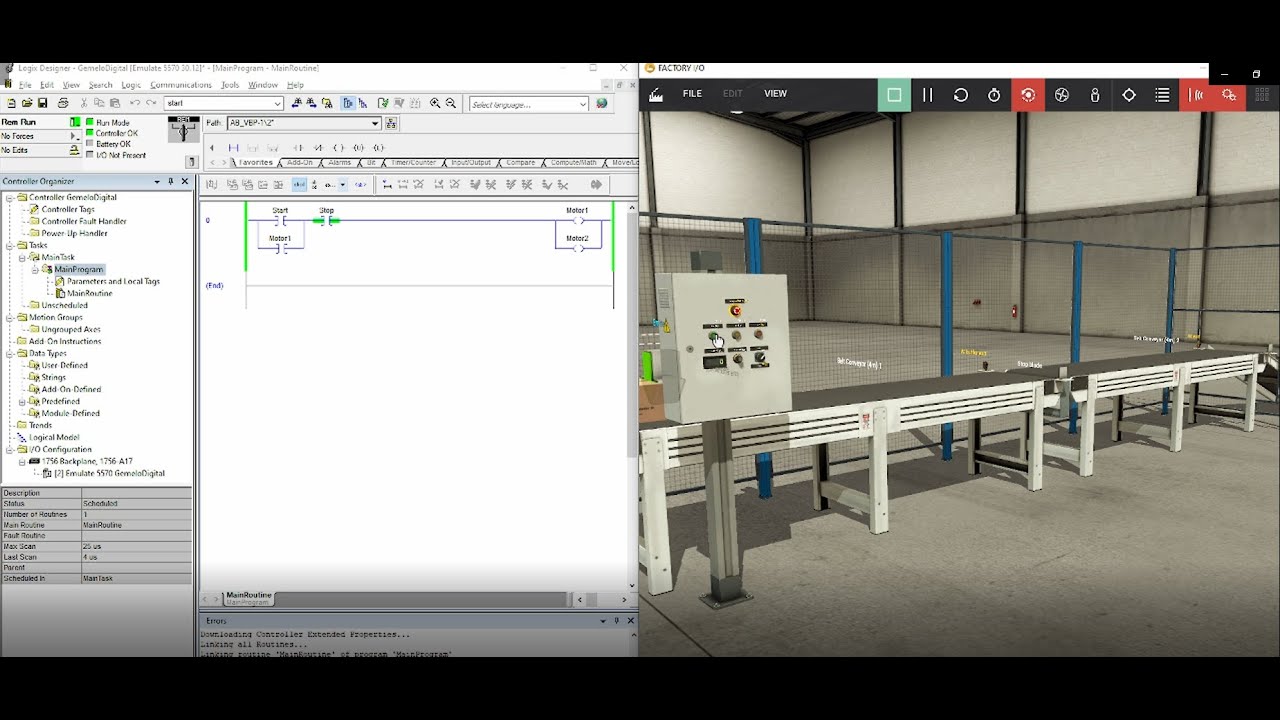Switch to the Compare instruction tab

click(520, 162)
